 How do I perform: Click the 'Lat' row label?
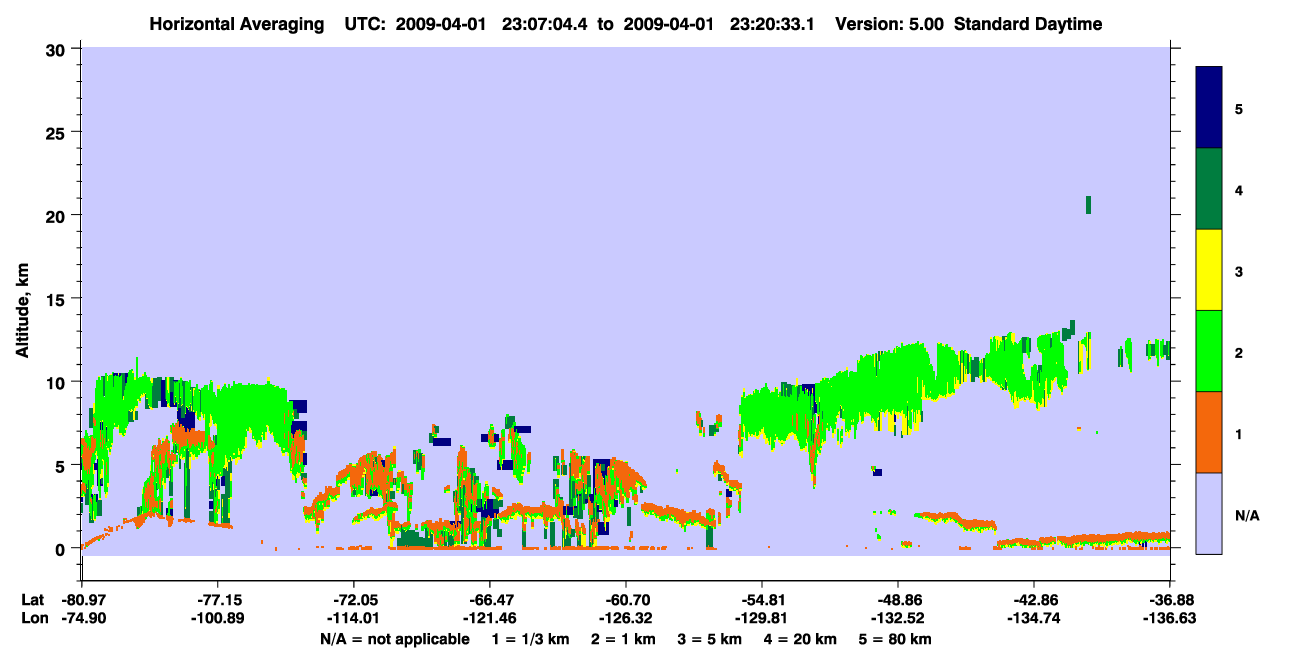[33, 600]
